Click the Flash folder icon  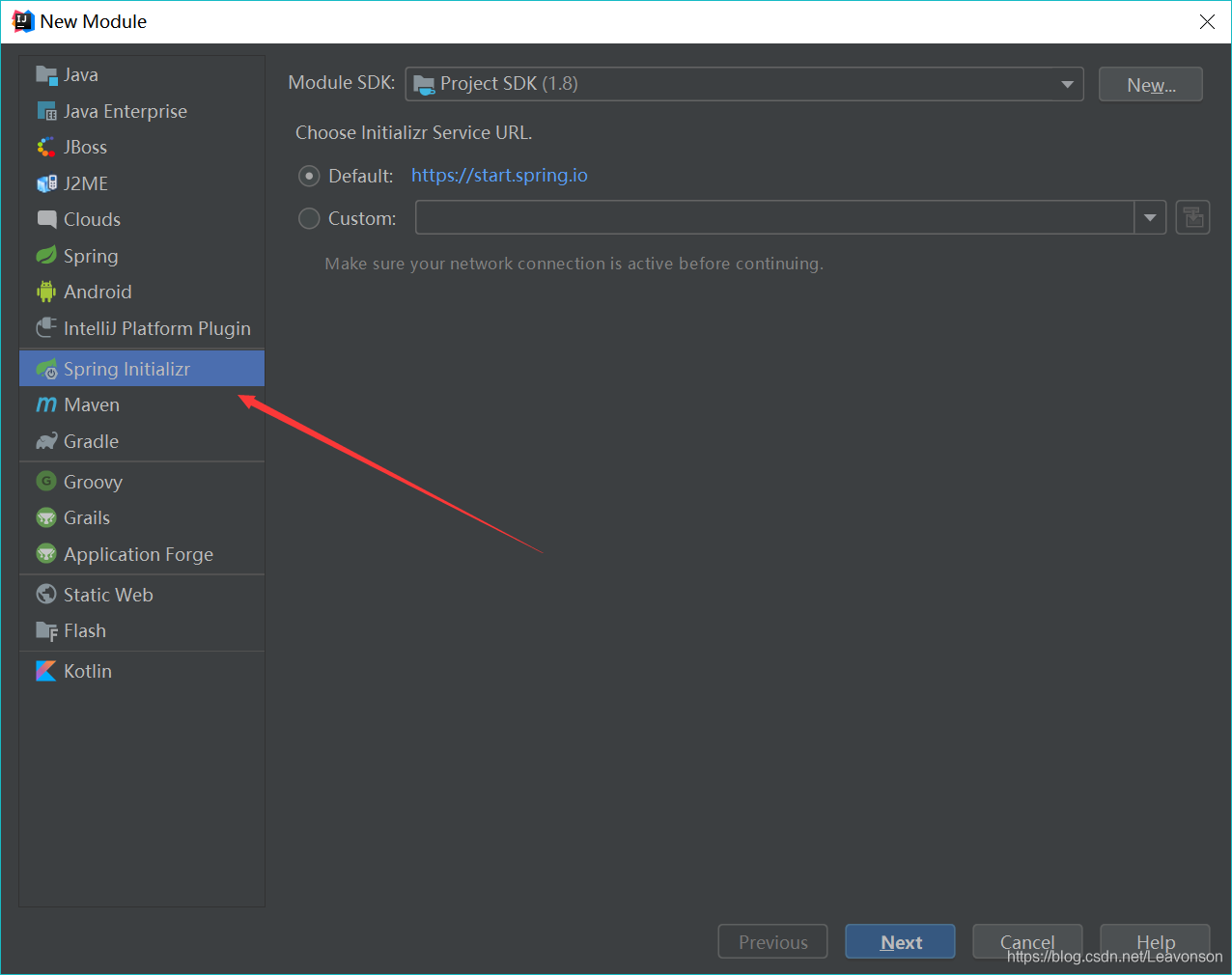[46, 630]
